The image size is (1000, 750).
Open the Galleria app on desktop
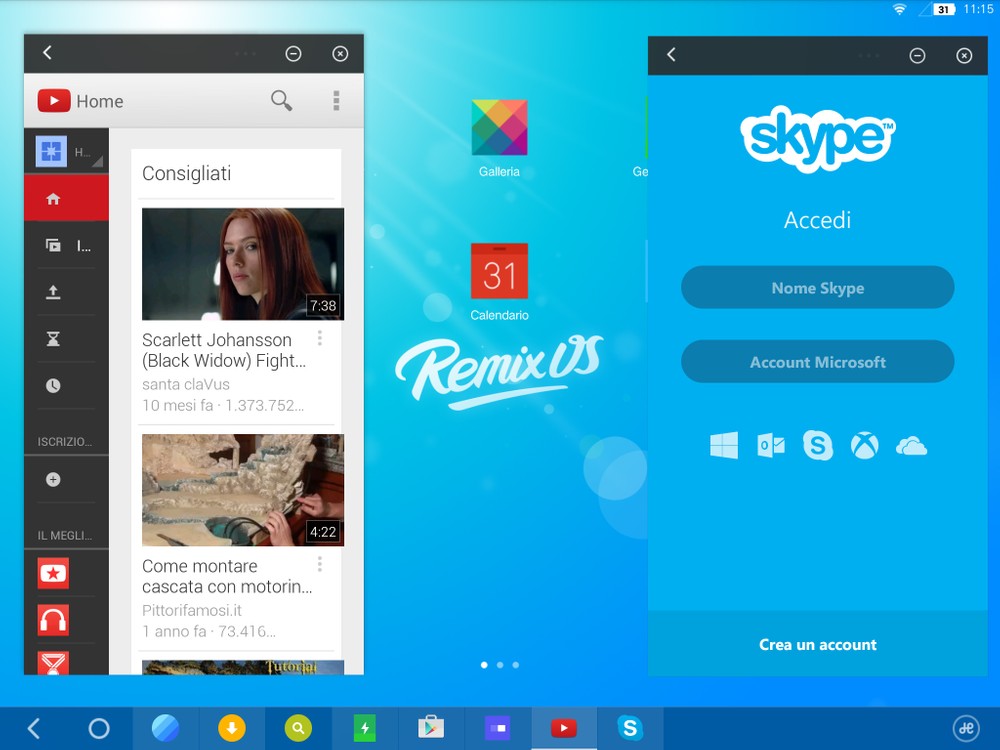pyautogui.click(x=499, y=128)
